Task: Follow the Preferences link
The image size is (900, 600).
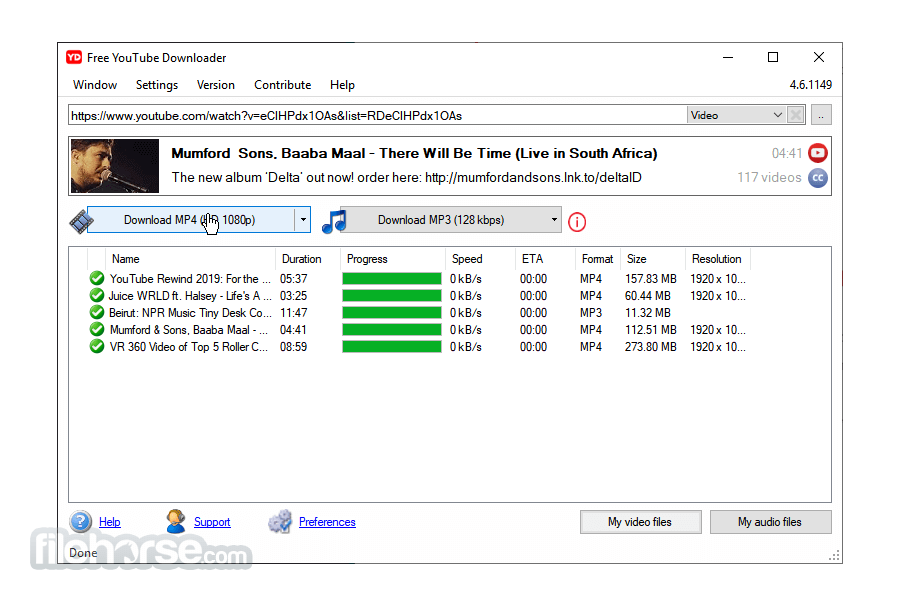Action: point(327,522)
